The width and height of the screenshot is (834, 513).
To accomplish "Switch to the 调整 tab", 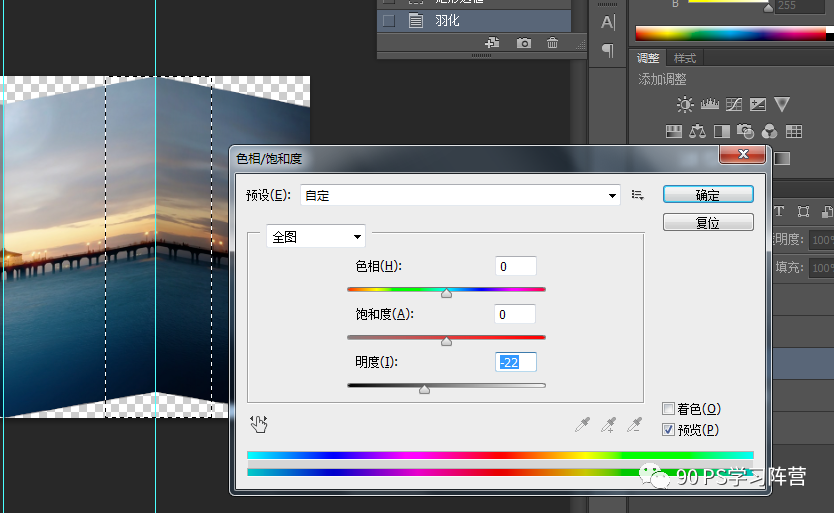I will (x=648, y=58).
